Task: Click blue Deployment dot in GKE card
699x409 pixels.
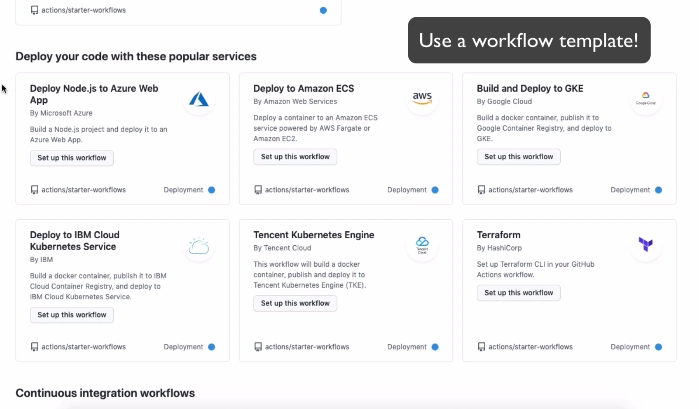Action: [658, 190]
